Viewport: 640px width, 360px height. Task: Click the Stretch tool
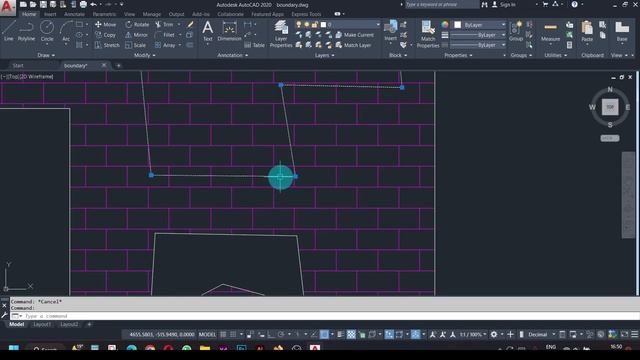107,45
